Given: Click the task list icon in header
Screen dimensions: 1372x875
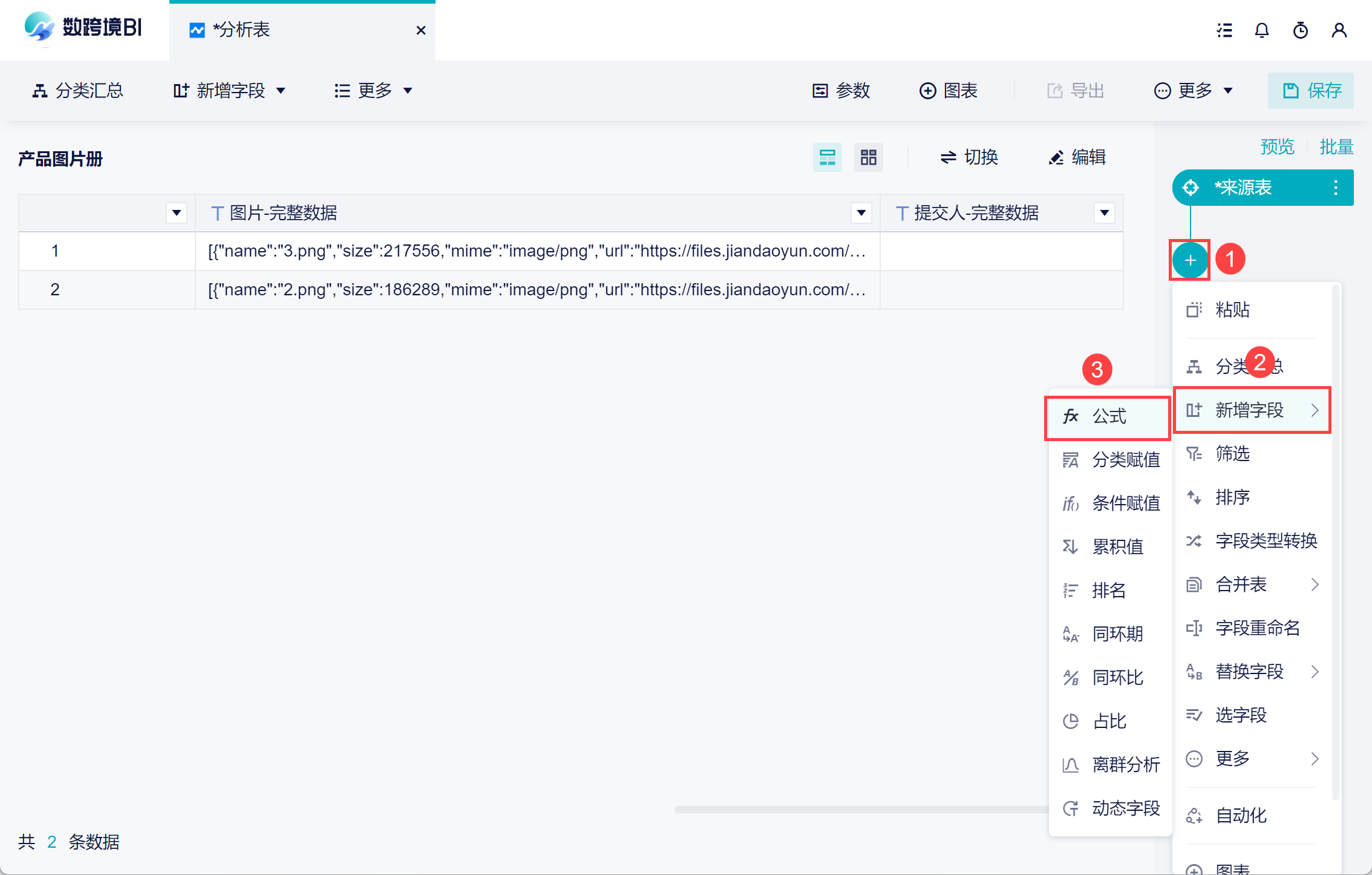Looking at the screenshot, I should (x=1224, y=30).
